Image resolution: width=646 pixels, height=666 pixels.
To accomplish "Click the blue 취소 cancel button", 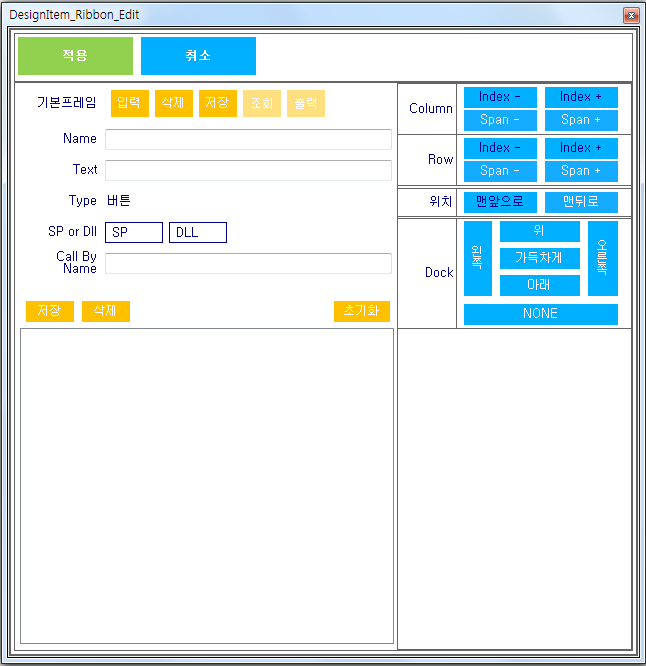I will [198, 56].
